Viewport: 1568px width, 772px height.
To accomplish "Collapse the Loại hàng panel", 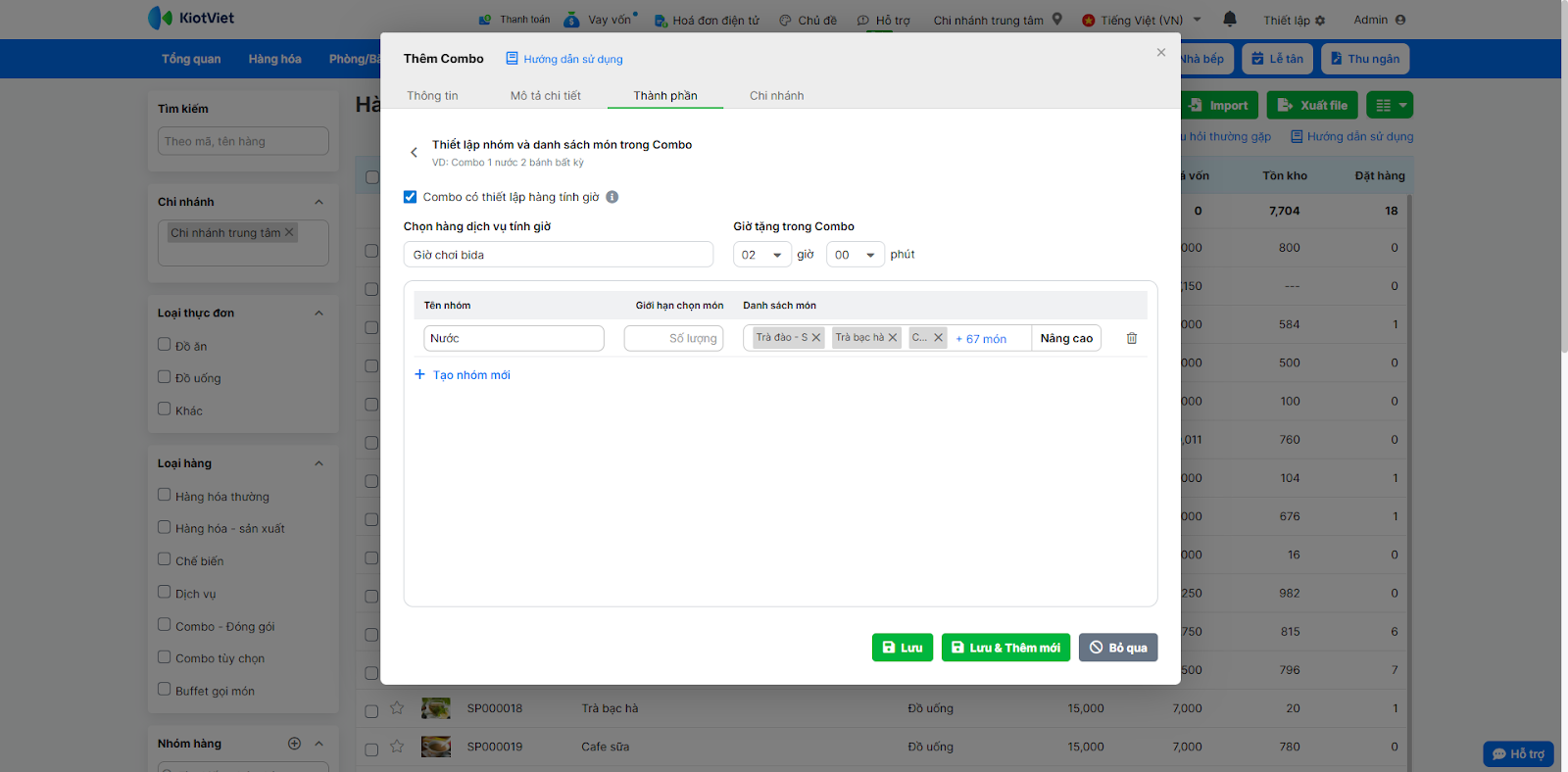I will coord(318,463).
